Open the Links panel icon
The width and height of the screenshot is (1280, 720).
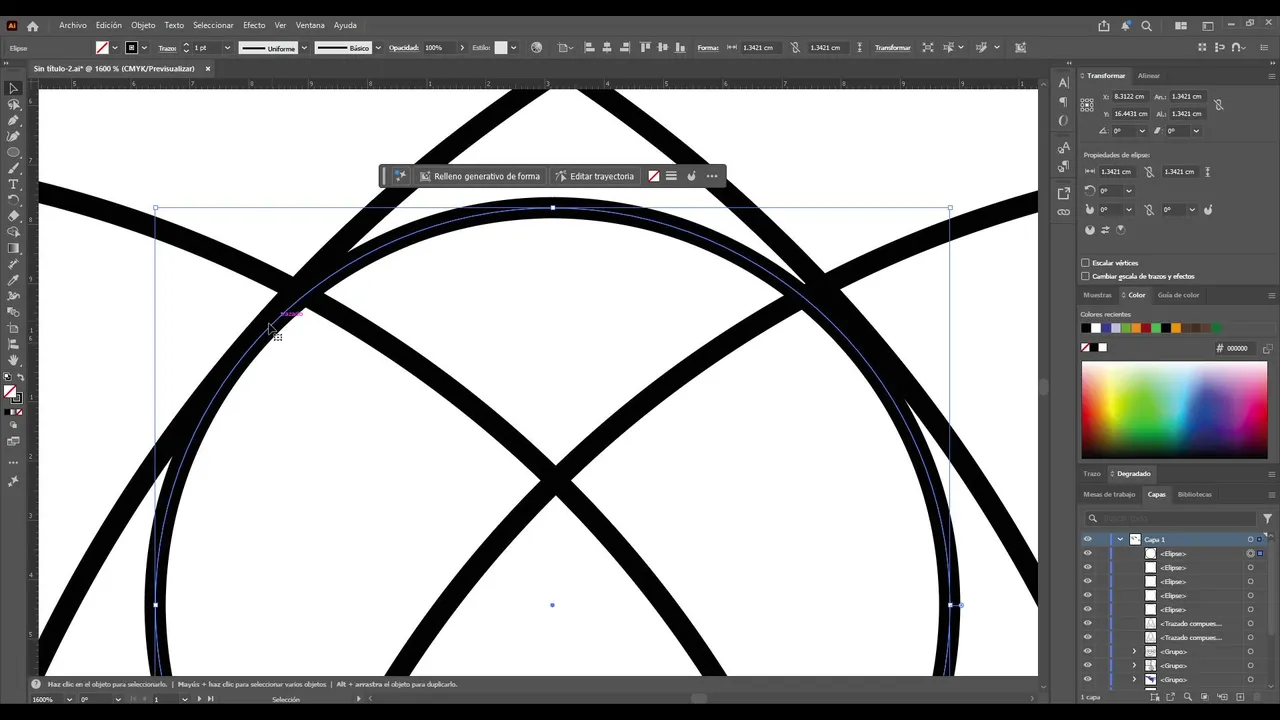click(1063, 211)
